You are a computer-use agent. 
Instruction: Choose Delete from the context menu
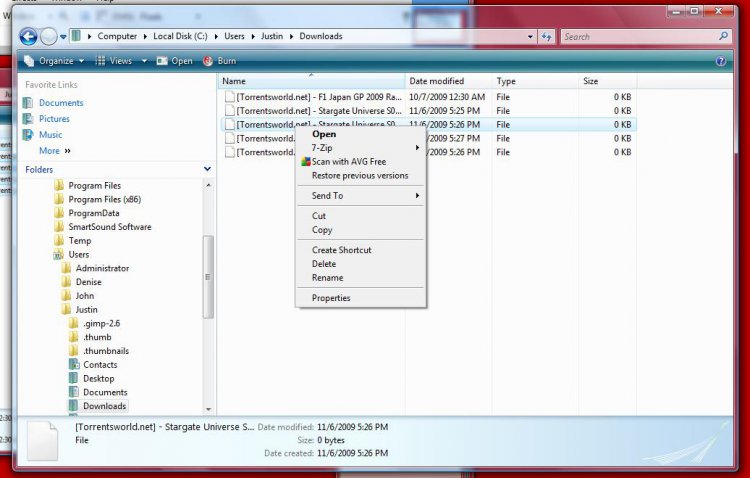pyautogui.click(x=361, y=264)
